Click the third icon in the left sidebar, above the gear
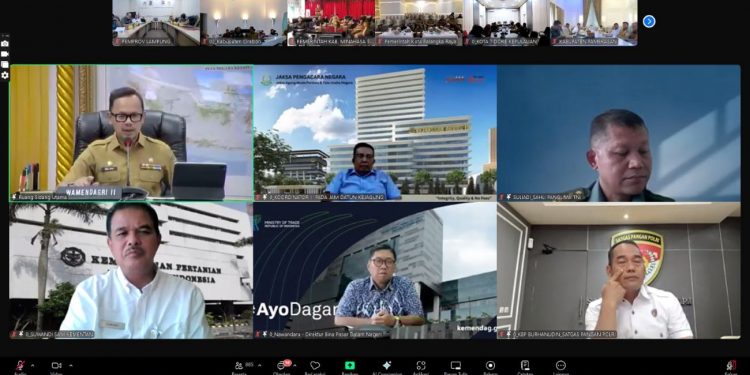This screenshot has width=750, height=375. [x=5, y=65]
